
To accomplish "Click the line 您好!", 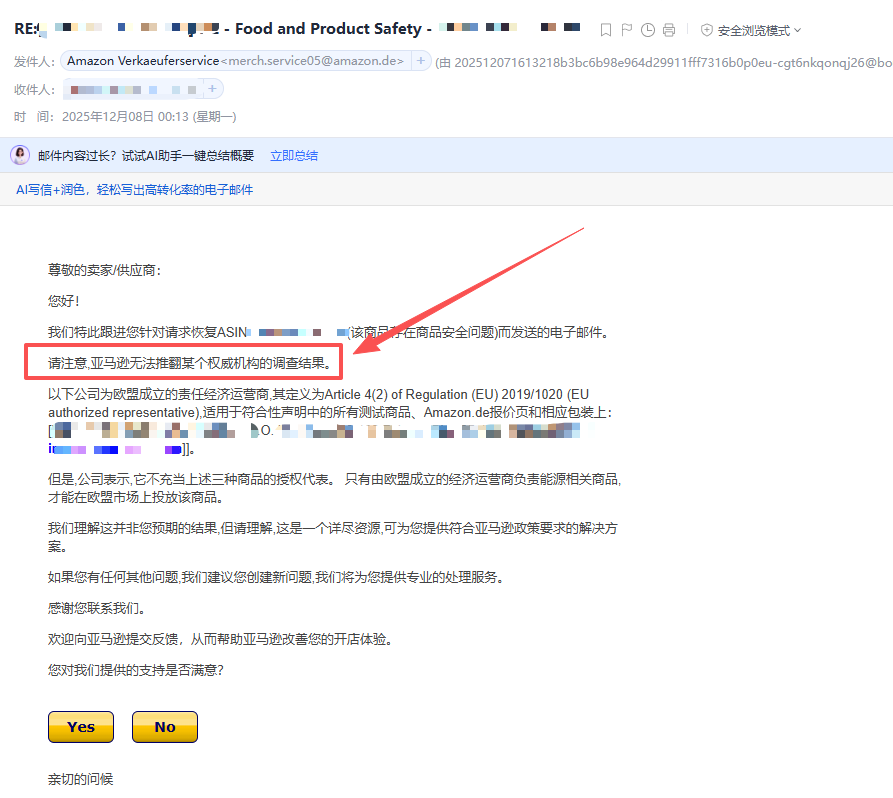I will pos(63,301).
